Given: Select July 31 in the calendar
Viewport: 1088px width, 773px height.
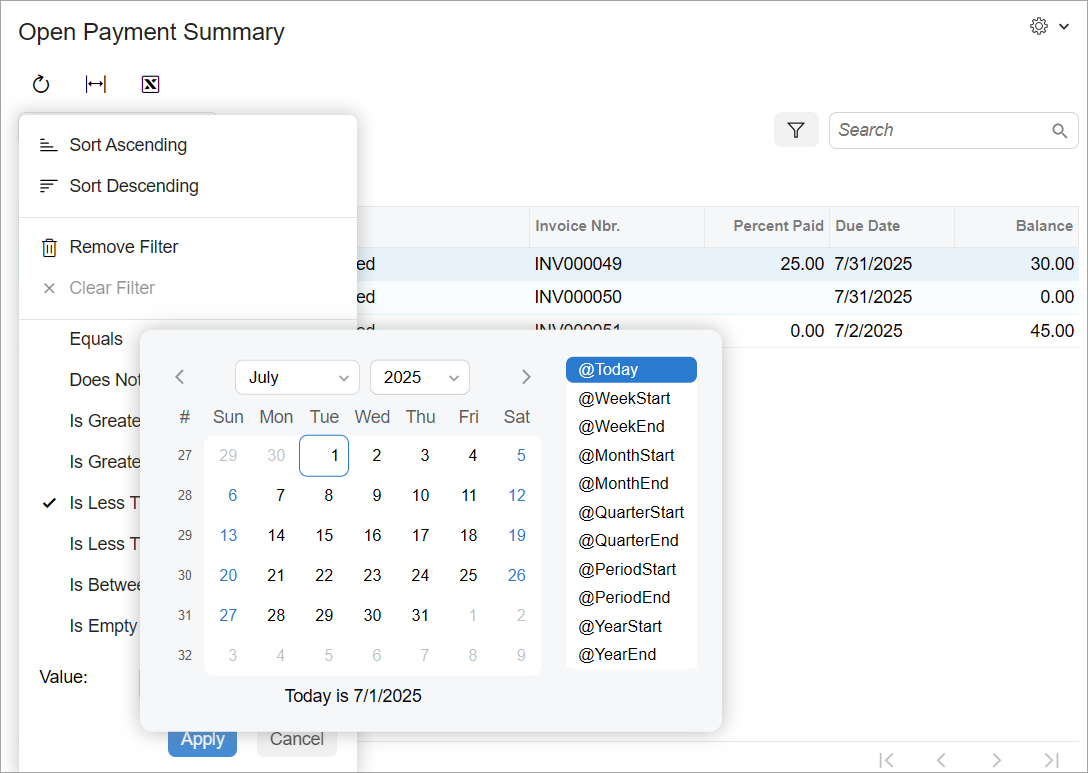Looking at the screenshot, I should (420, 615).
